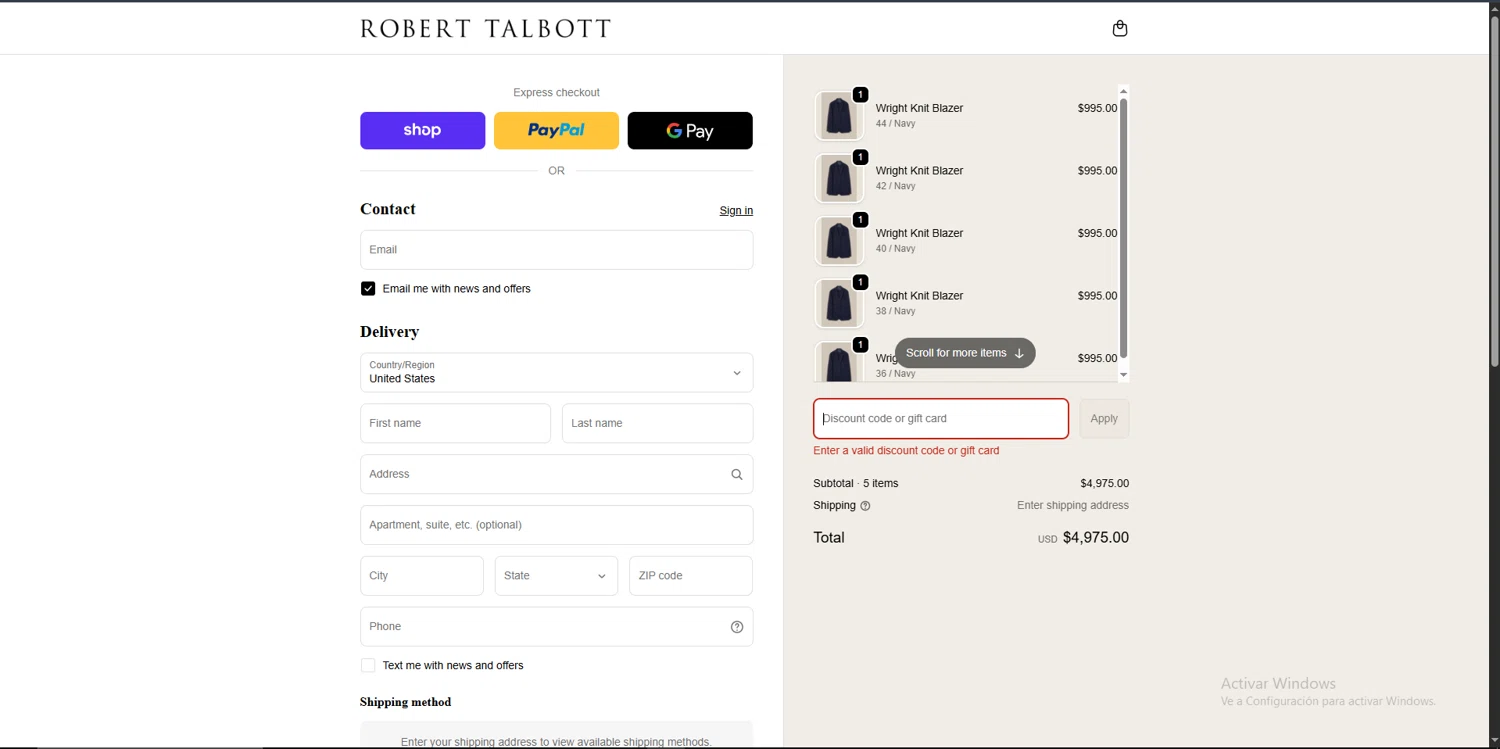Click the quantity badge on 44 / Navy blazer
This screenshot has height=749, width=1500.
[x=860, y=95]
